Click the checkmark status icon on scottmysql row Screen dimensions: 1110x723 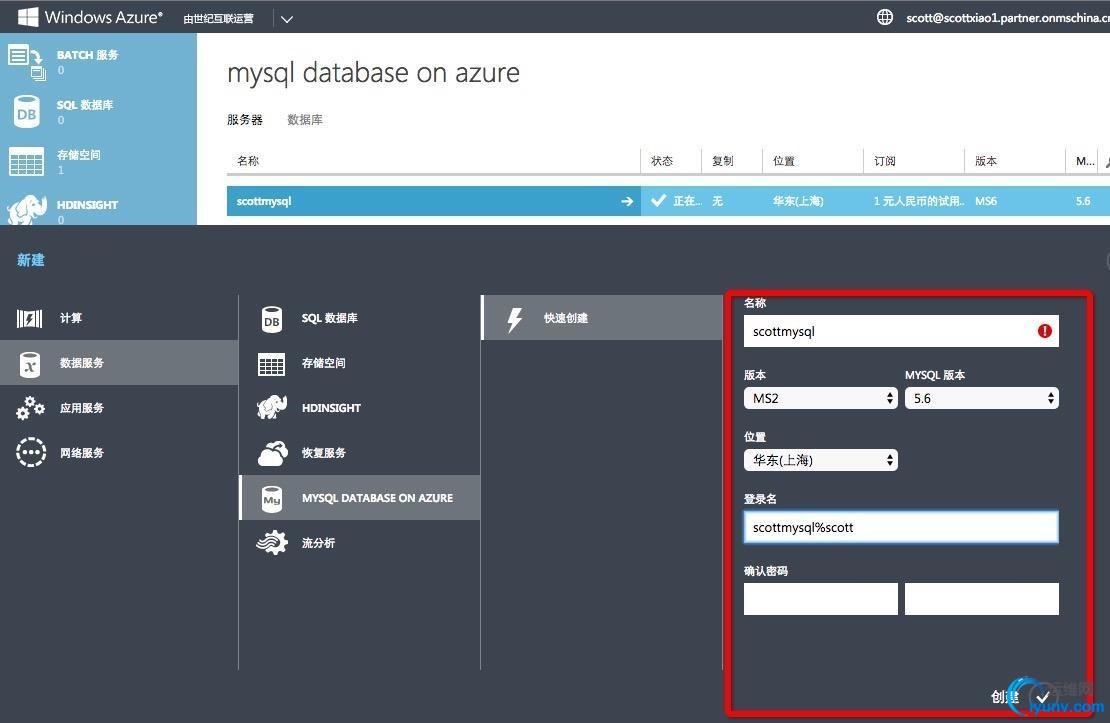pyautogui.click(x=658, y=200)
